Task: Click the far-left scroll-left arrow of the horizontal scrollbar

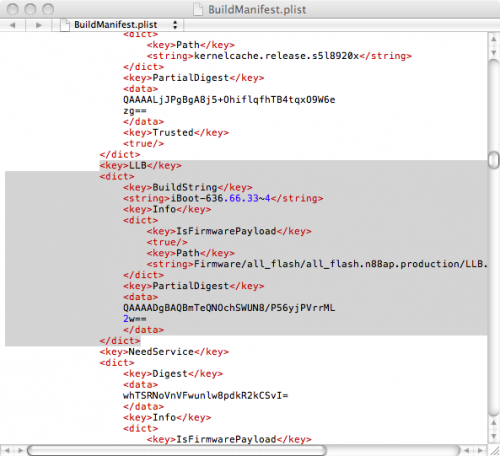Action: click(7, 450)
